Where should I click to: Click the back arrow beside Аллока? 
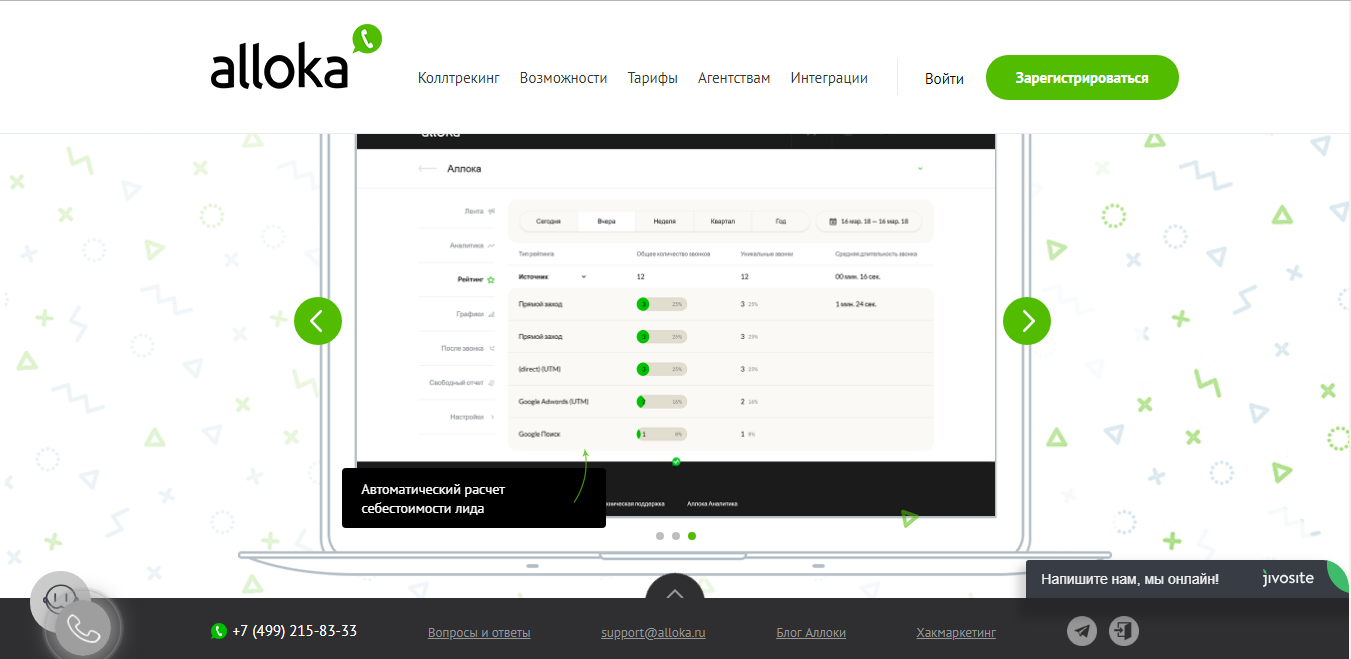click(x=427, y=169)
